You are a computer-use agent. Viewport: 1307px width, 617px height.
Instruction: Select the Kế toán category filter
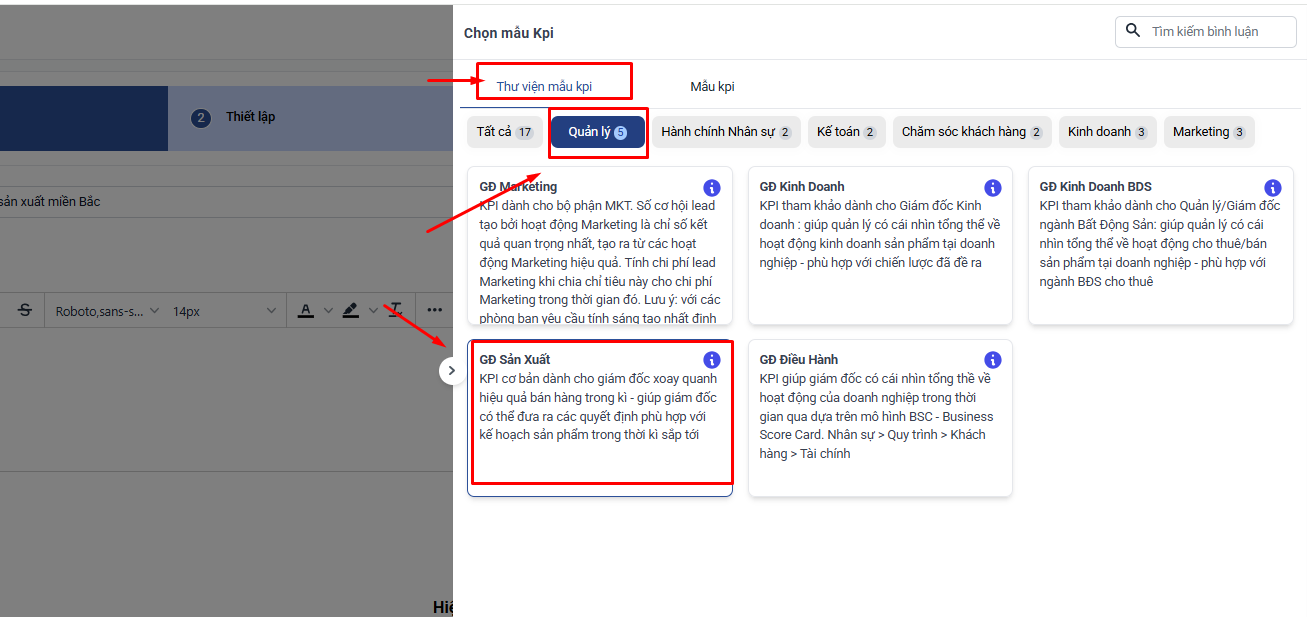(846, 132)
